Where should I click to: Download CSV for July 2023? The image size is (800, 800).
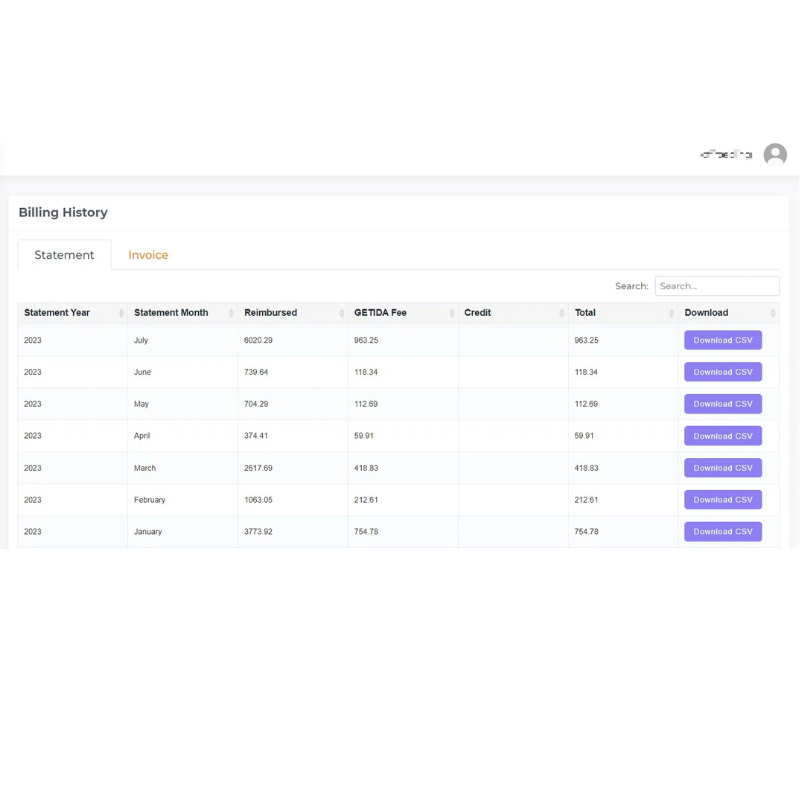722,340
